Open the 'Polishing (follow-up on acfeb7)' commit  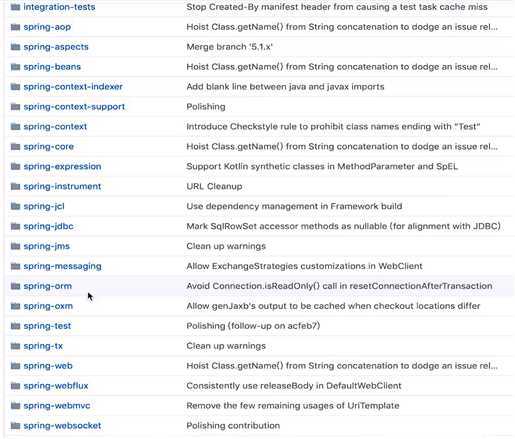[x=253, y=326]
